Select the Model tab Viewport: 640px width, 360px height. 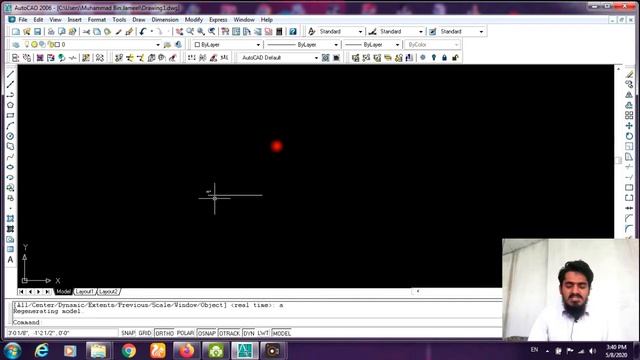(x=63, y=291)
